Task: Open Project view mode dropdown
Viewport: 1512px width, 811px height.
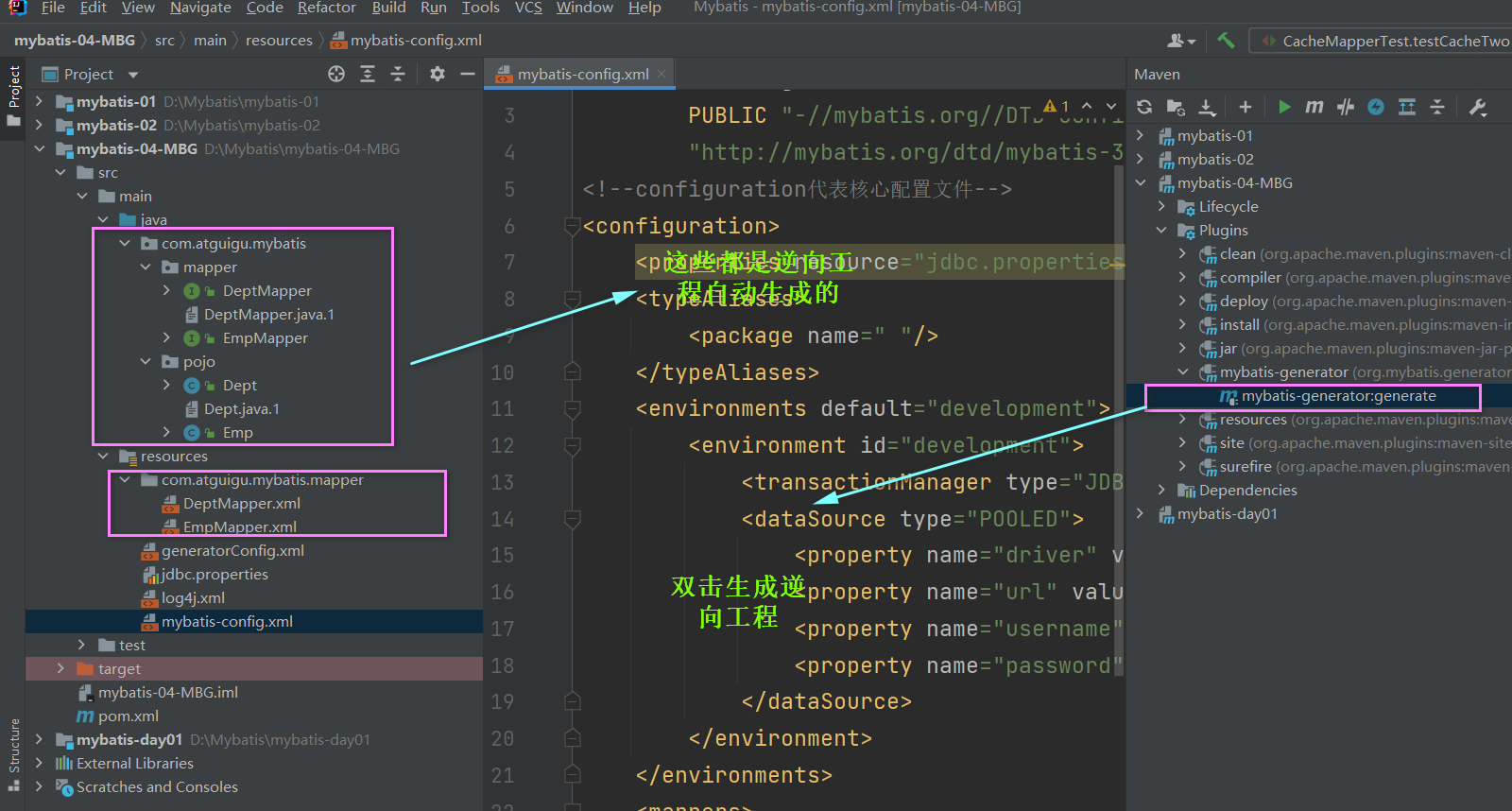Action: pos(132,75)
